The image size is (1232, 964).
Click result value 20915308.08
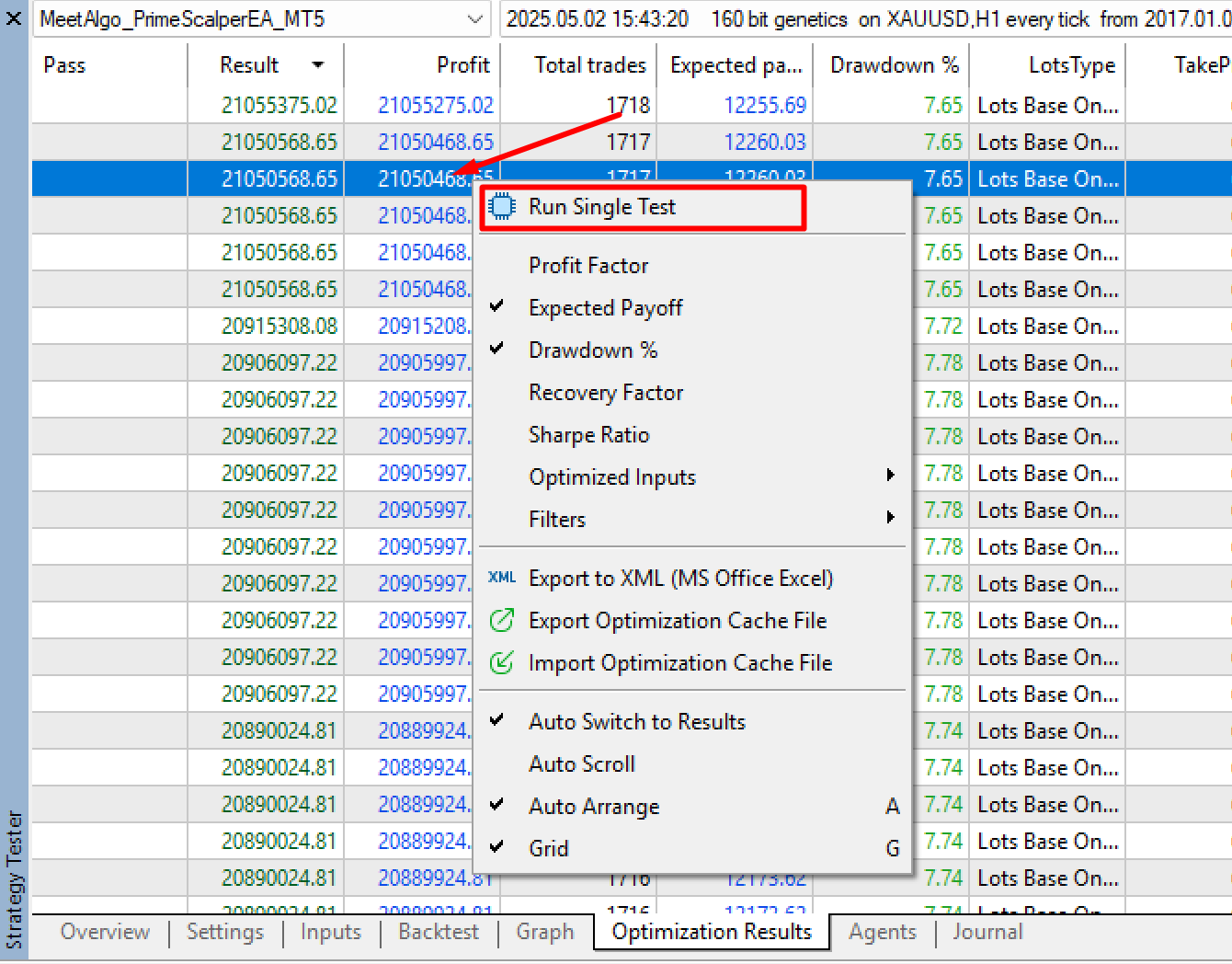279,327
